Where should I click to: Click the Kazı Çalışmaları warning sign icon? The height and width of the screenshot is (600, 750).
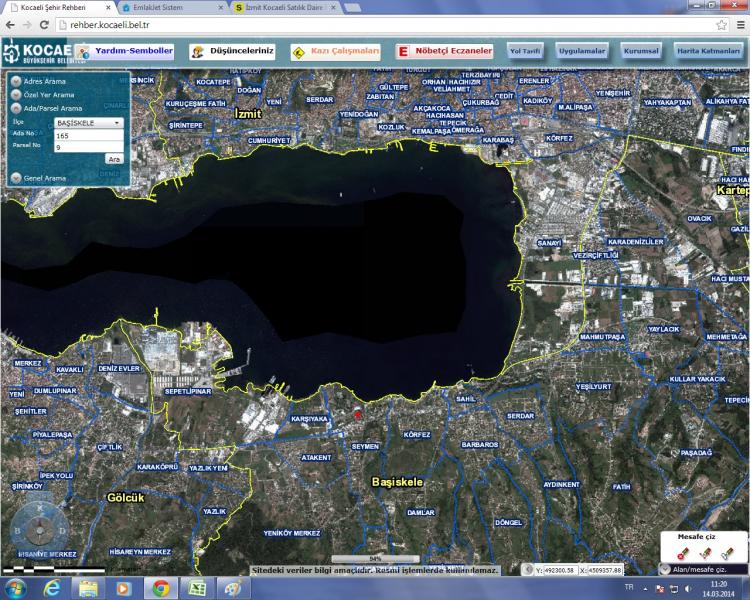click(x=299, y=53)
